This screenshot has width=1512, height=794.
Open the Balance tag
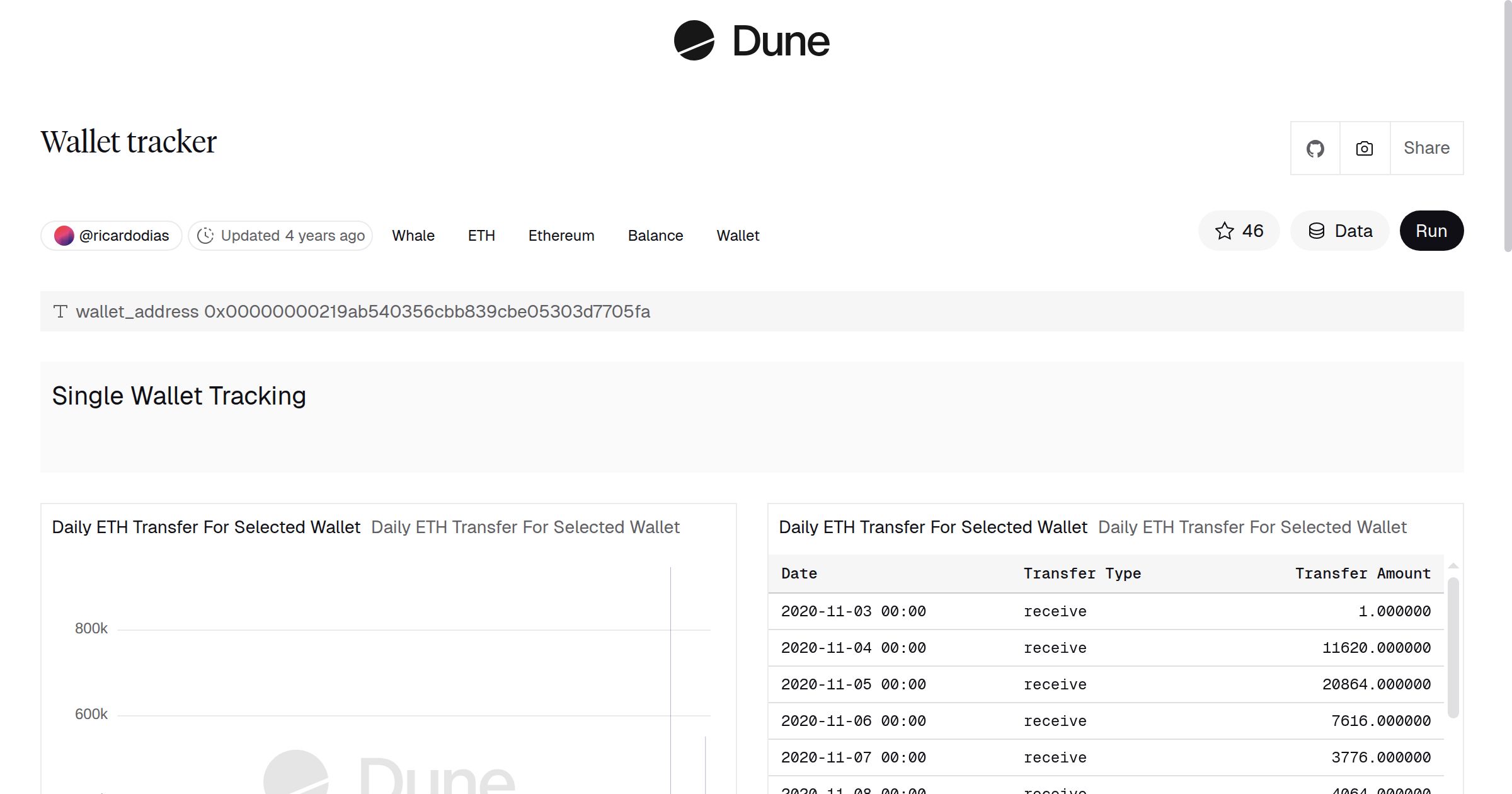[x=655, y=235]
